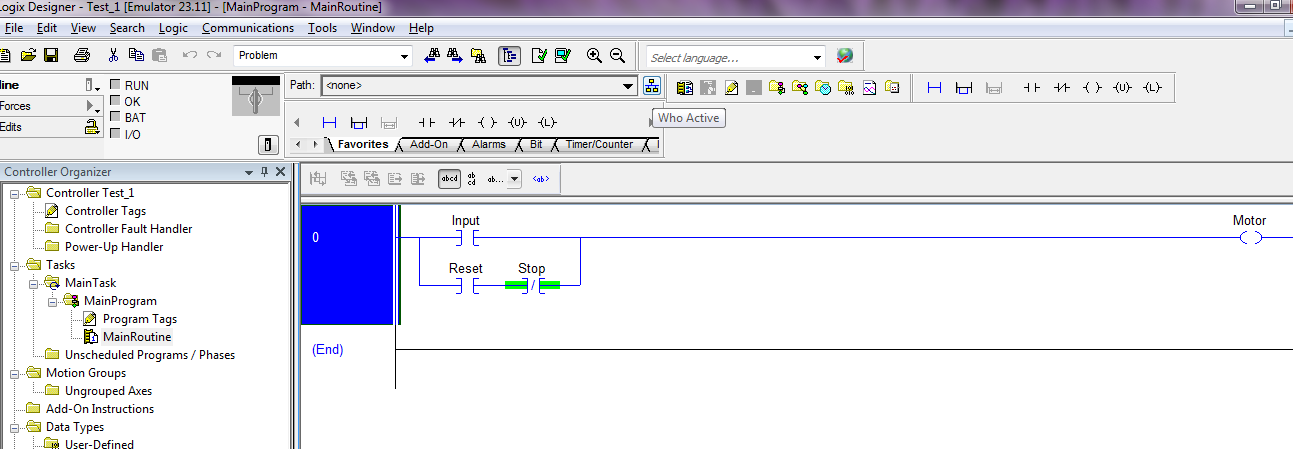Select the Input contact on rung 0
The image size is (1293, 449).
[466, 237]
